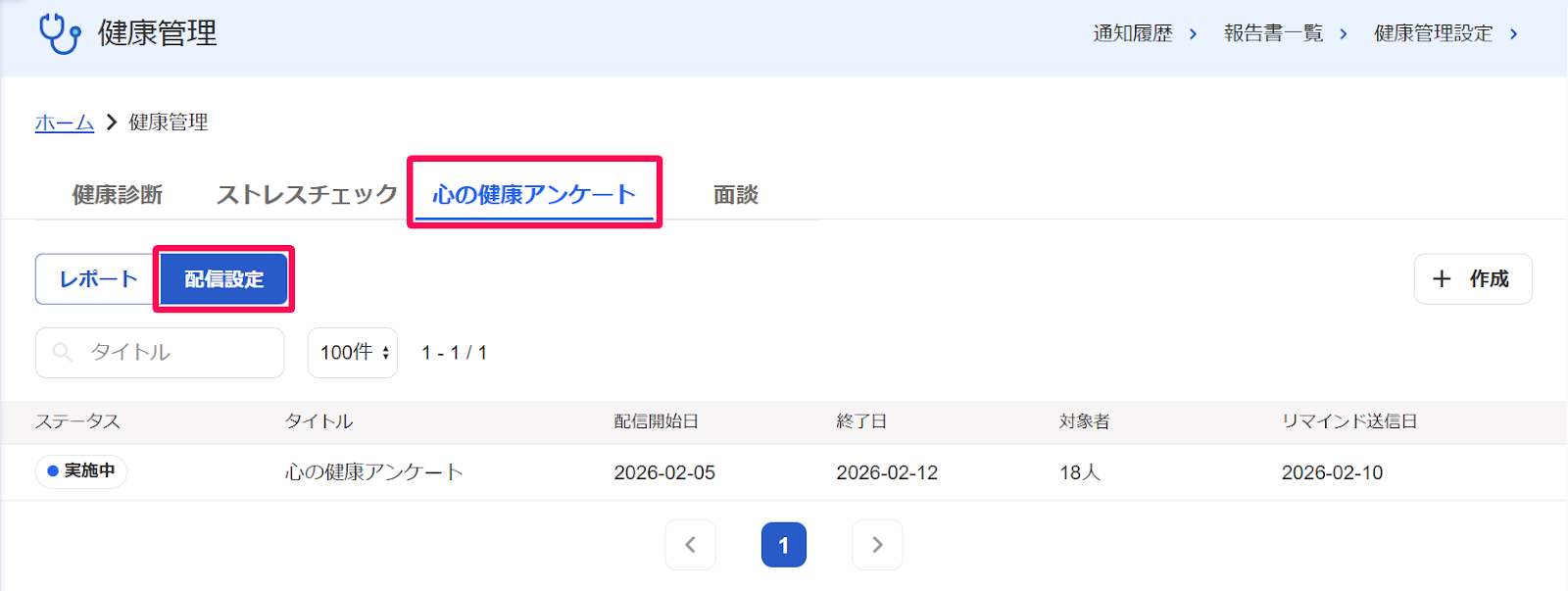Go to the ホーム breadcrumb link

click(65, 123)
